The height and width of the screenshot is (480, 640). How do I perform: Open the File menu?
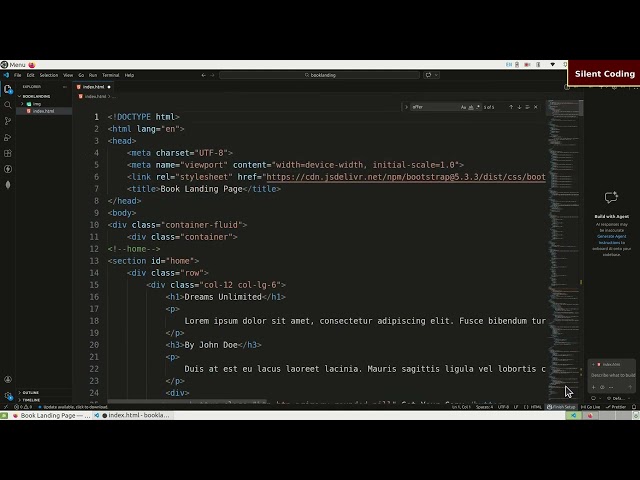click(x=18, y=75)
